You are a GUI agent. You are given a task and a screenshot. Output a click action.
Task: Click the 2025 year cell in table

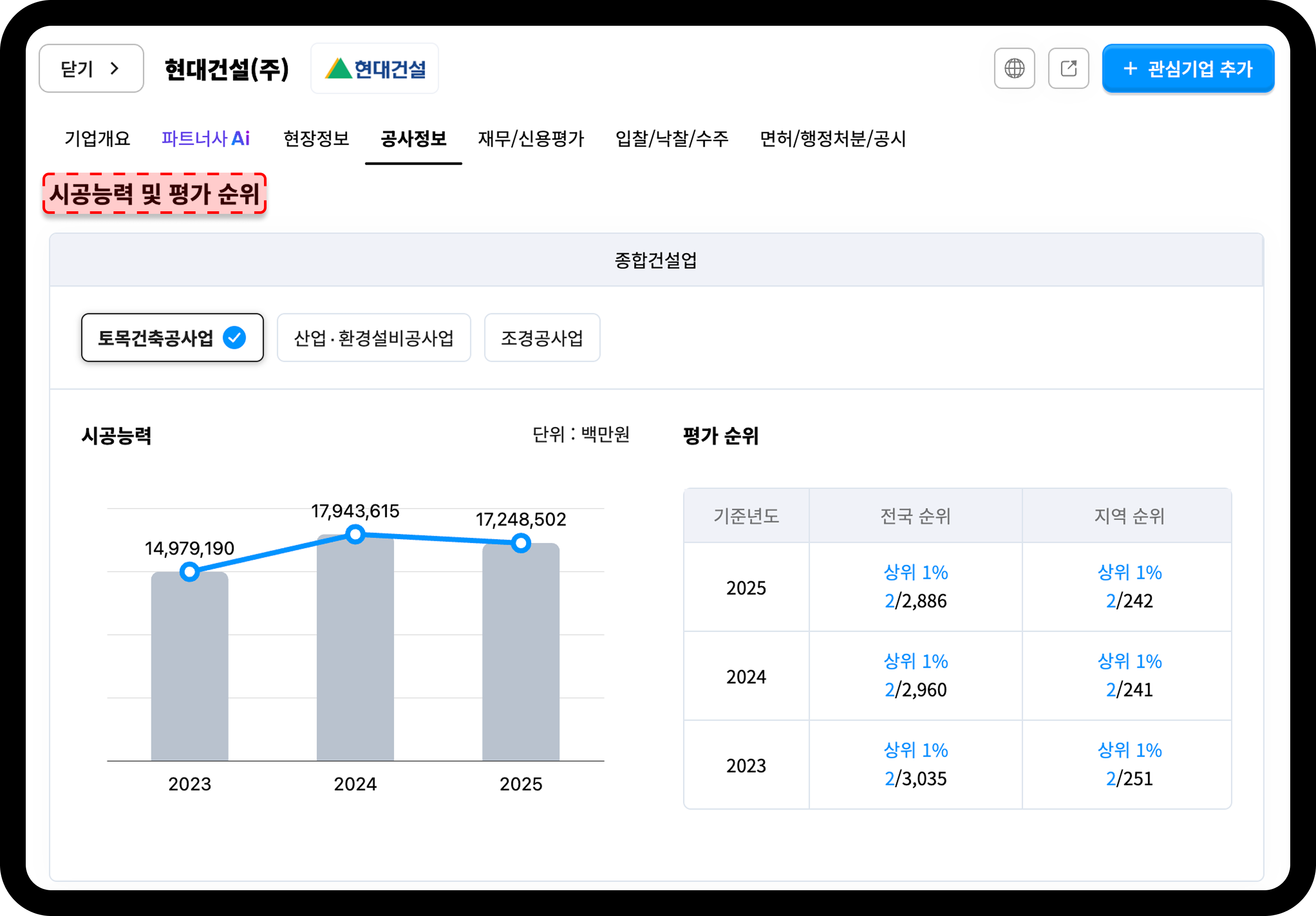tap(746, 588)
